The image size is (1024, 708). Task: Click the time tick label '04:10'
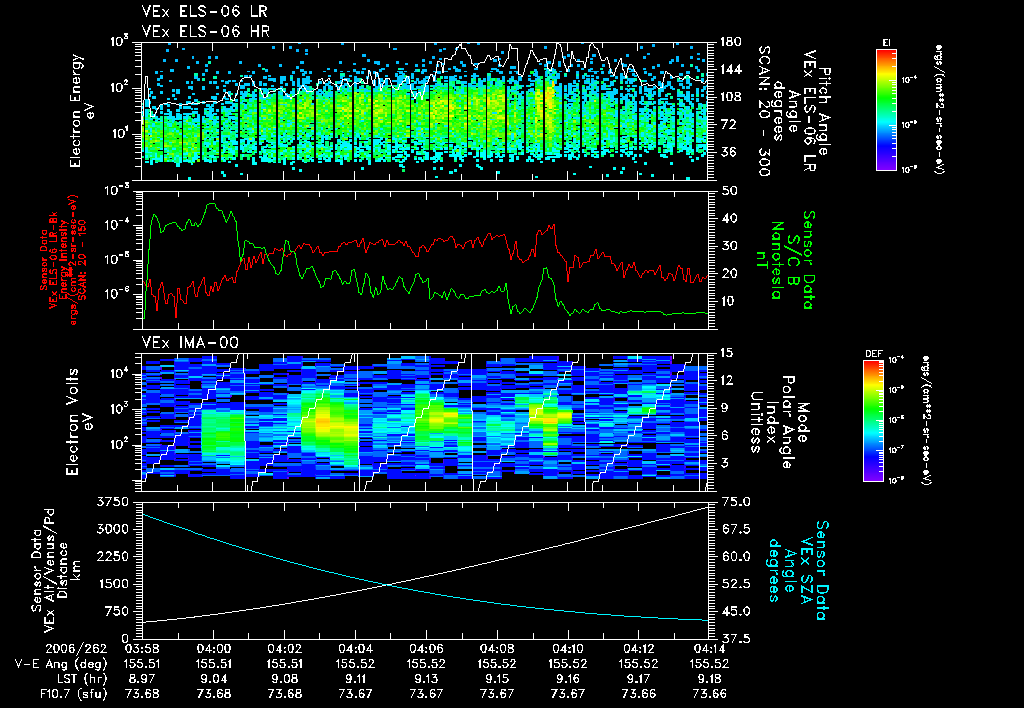point(568,649)
